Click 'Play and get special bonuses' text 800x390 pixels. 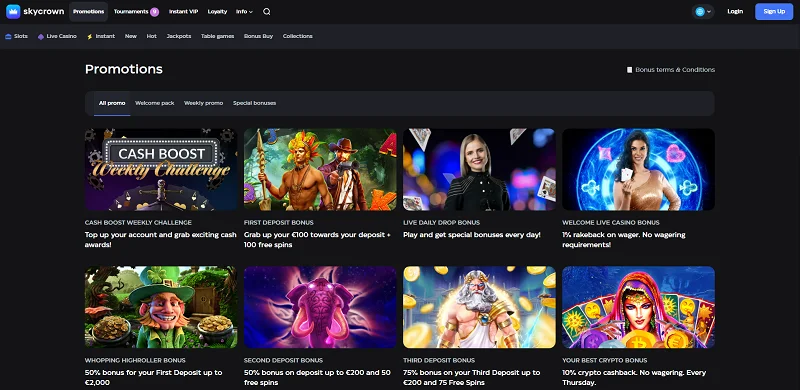tap(472, 235)
